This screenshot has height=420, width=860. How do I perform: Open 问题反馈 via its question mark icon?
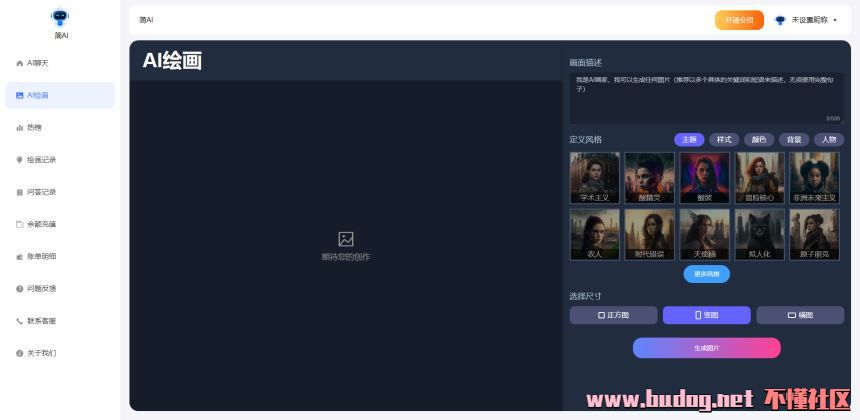pyautogui.click(x=20, y=288)
